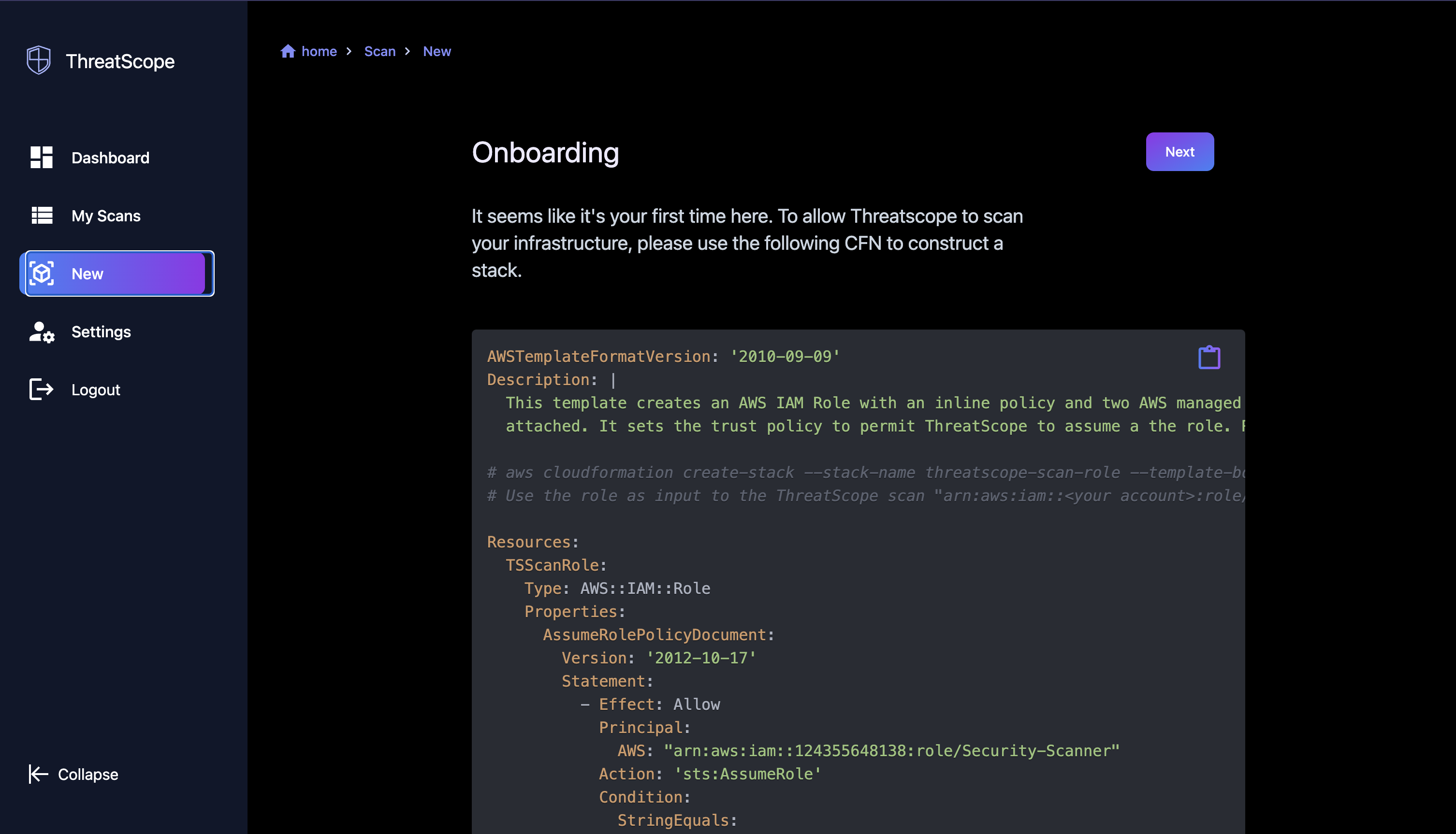The height and width of the screenshot is (834, 1456).
Task: Click the New breadcrumb link
Action: [x=437, y=52]
